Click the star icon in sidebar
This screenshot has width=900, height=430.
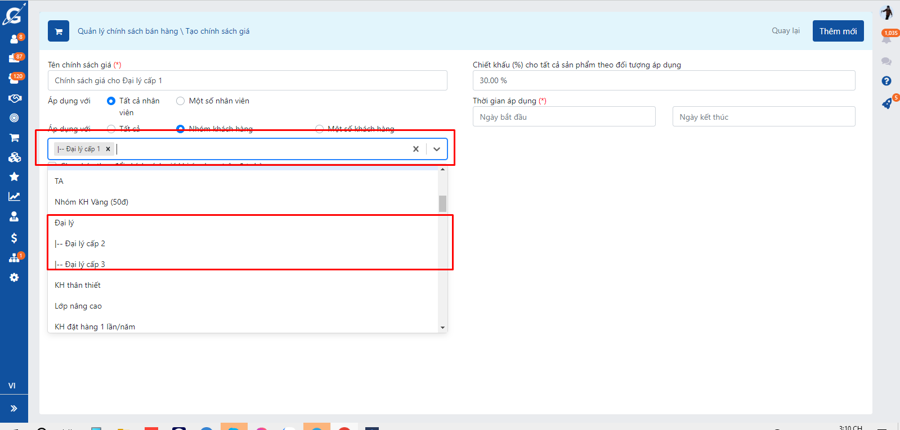click(14, 177)
